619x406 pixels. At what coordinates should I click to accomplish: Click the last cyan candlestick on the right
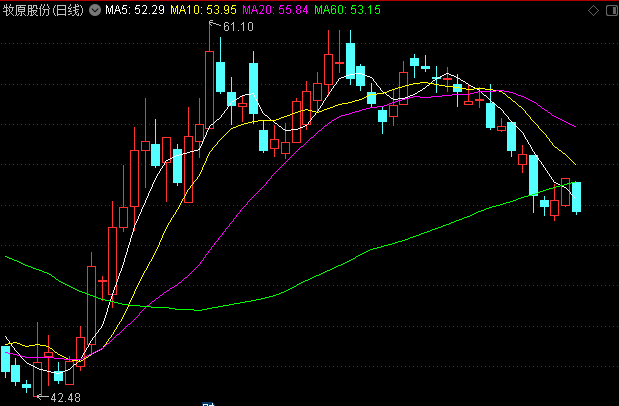[577, 196]
